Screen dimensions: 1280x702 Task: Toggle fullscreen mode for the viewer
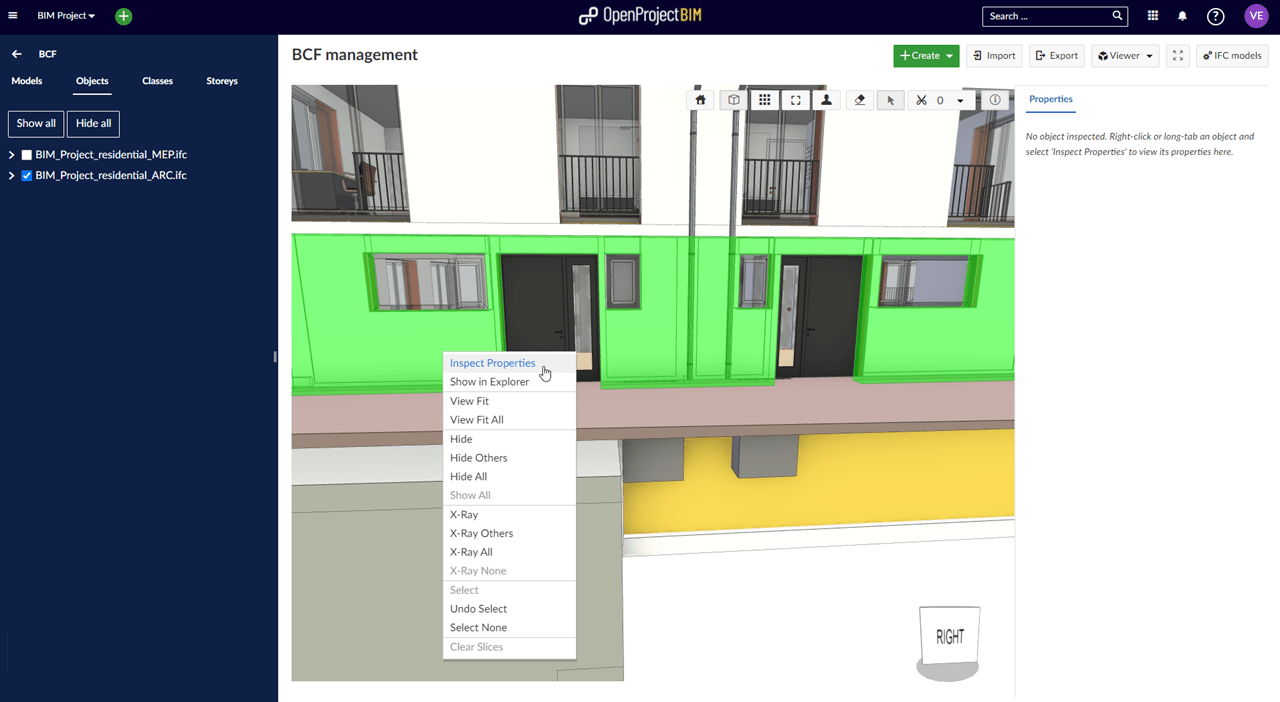[1177, 55]
